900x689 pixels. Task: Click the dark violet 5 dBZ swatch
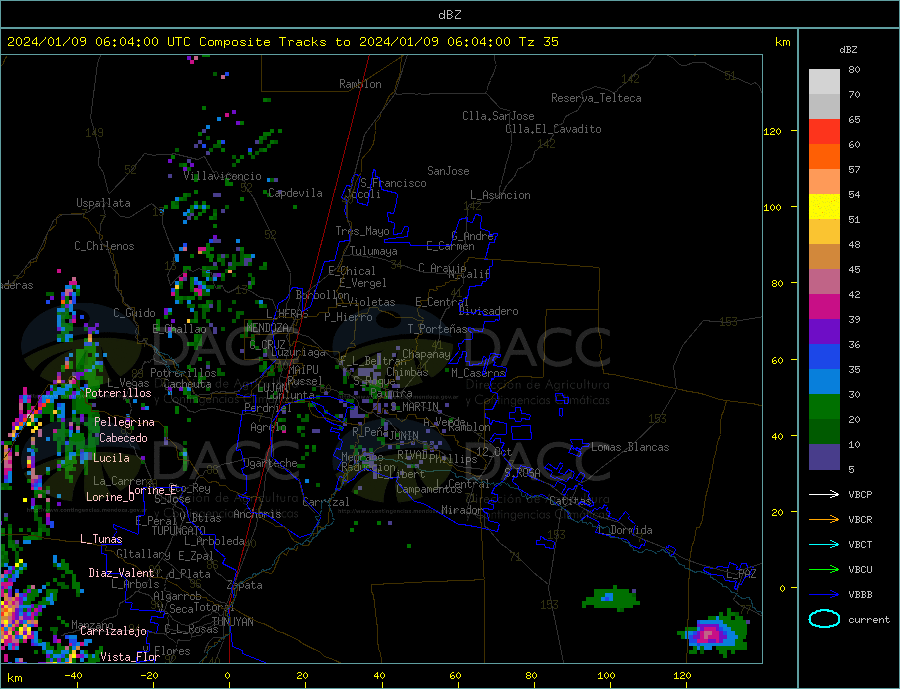tap(824, 456)
